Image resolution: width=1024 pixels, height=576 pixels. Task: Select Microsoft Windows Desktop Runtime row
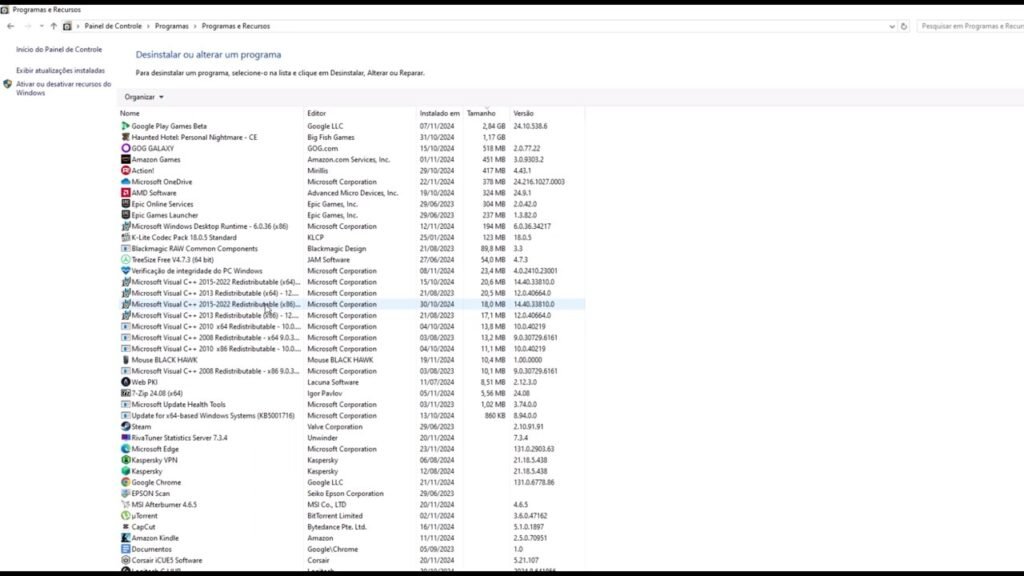click(x=351, y=226)
